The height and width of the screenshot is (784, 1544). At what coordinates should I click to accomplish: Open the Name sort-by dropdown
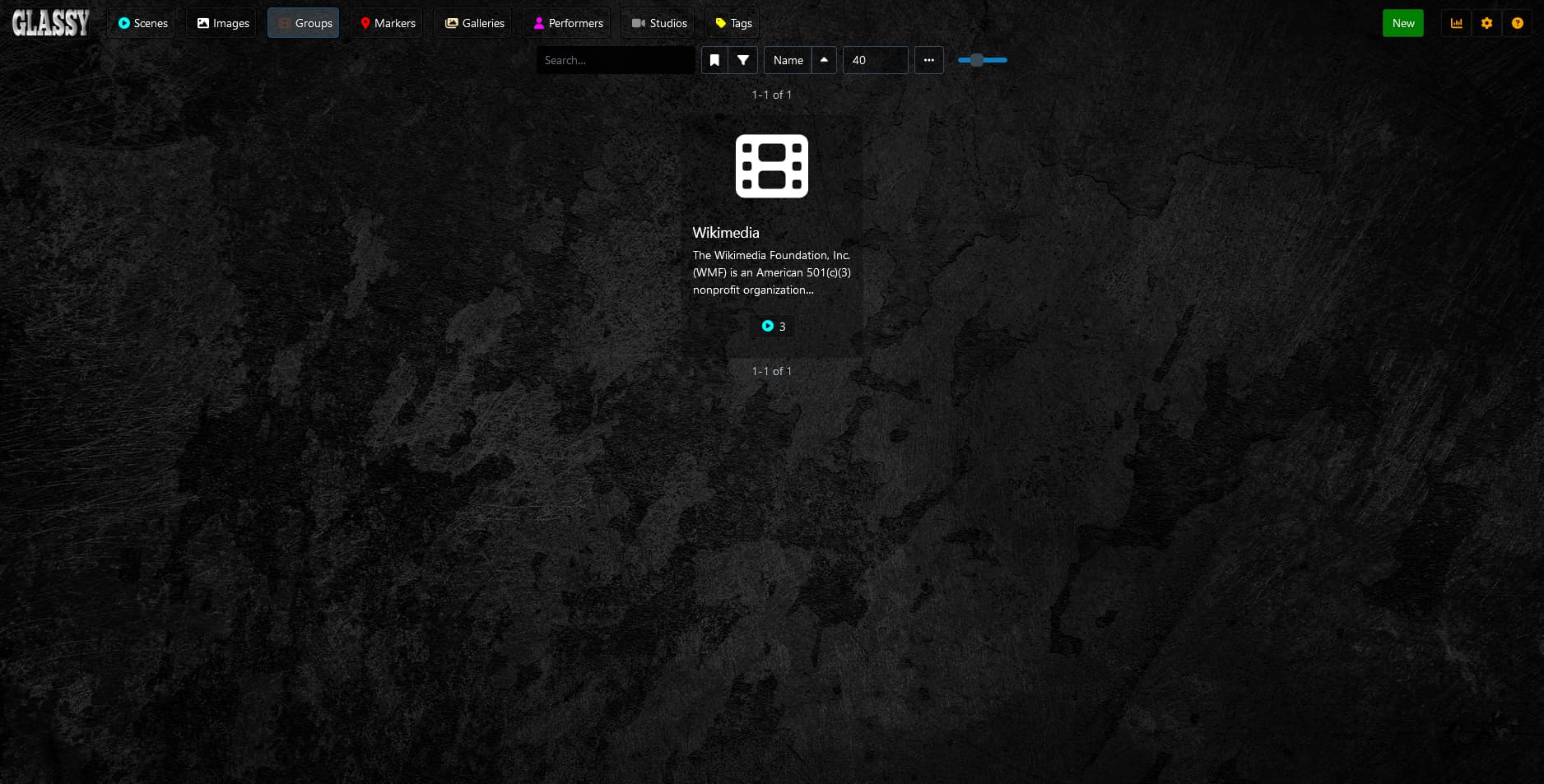(788, 60)
